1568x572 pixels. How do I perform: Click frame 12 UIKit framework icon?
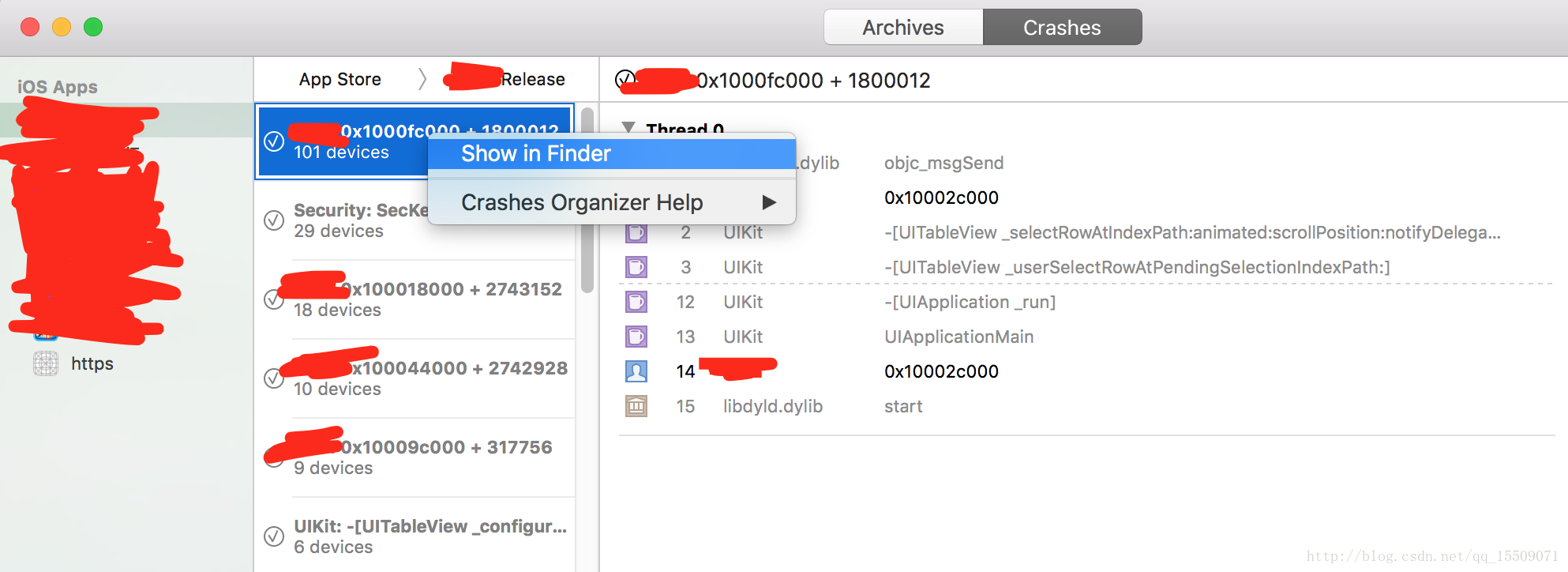[636, 302]
